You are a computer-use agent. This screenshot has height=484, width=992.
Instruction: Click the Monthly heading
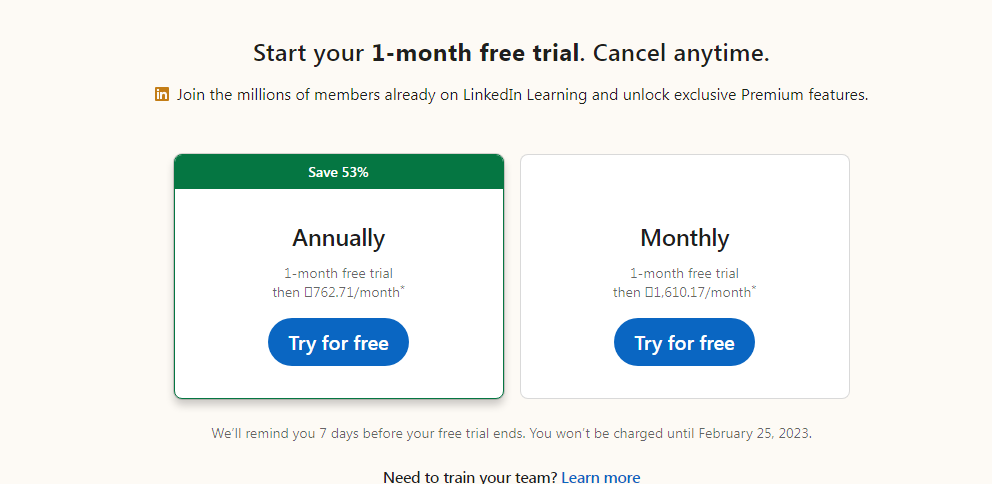[685, 239]
